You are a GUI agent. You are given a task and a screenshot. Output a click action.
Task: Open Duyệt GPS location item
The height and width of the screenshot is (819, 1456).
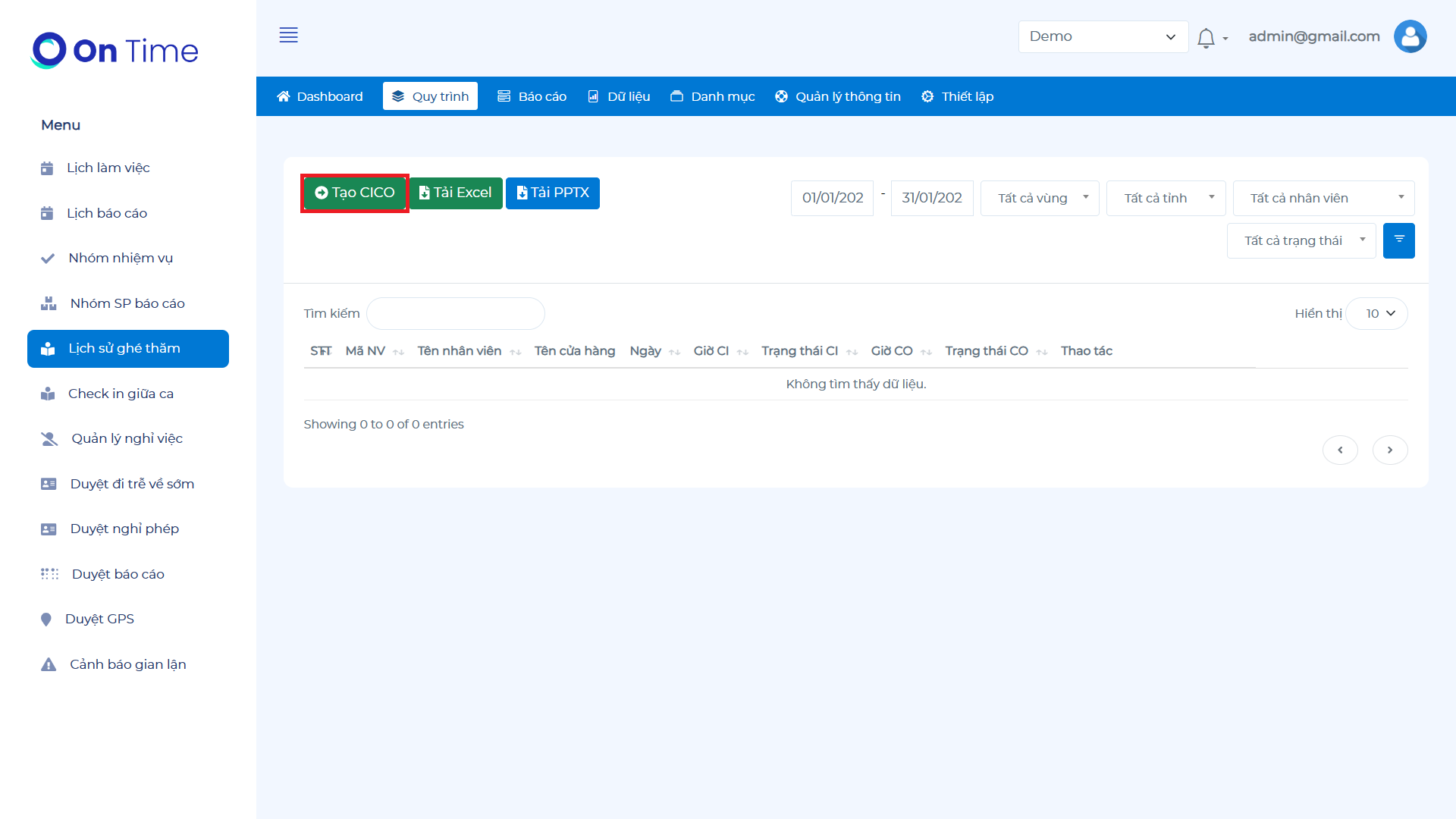99,619
